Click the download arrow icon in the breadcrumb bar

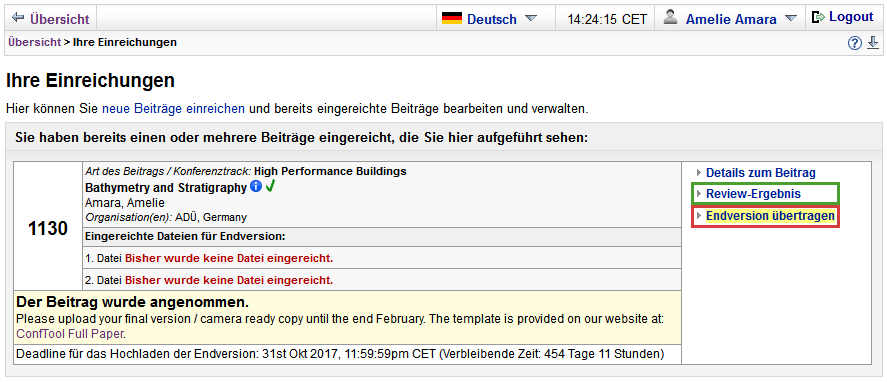click(x=873, y=42)
